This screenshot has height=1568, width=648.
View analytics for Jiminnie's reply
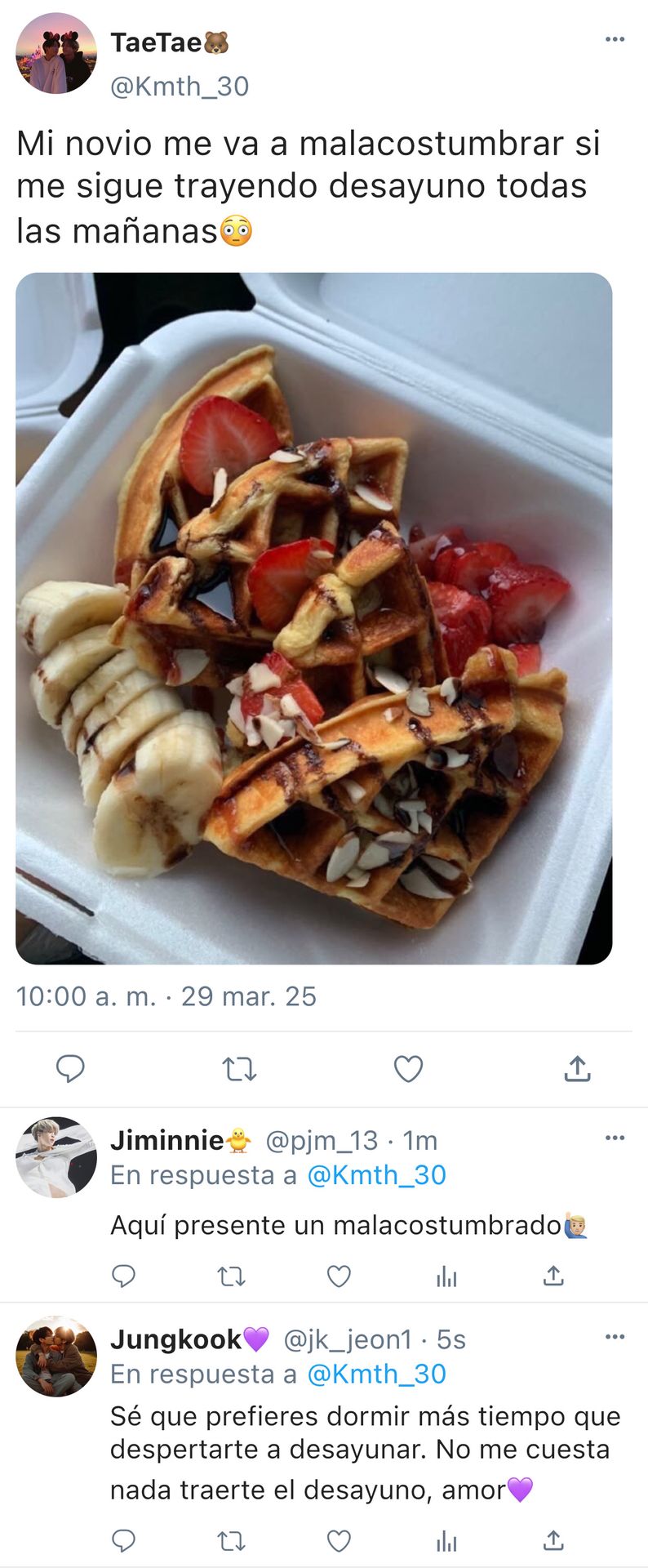click(446, 1276)
